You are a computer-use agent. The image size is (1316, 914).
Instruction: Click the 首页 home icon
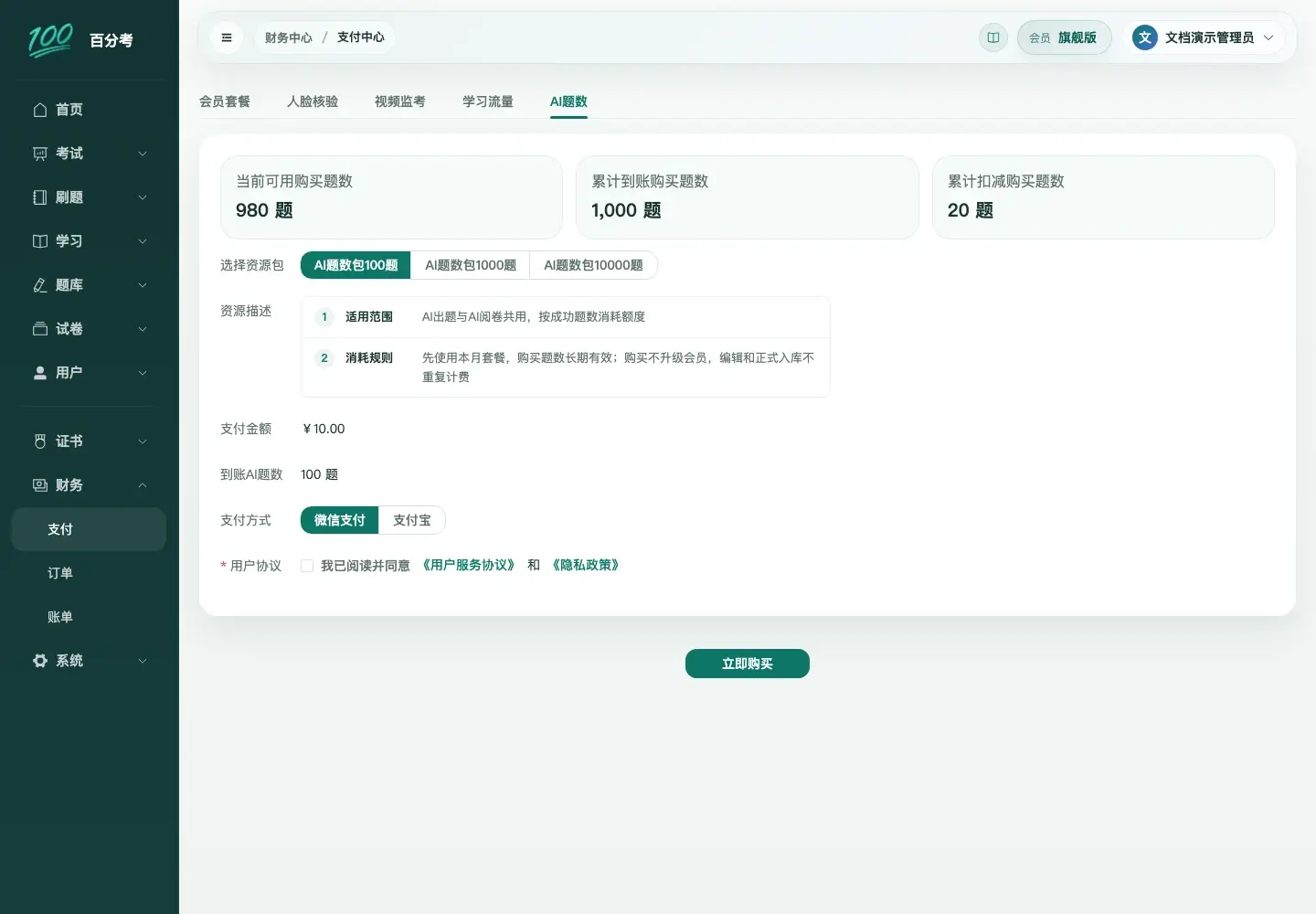tap(40, 110)
